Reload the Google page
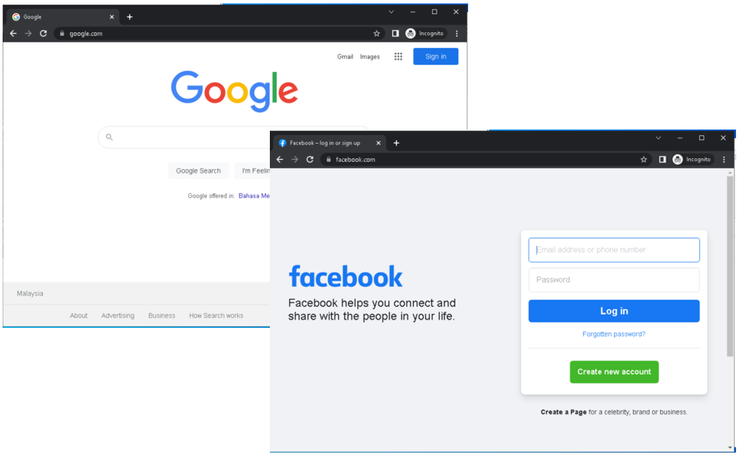The height and width of the screenshot is (458, 738). tap(43, 33)
